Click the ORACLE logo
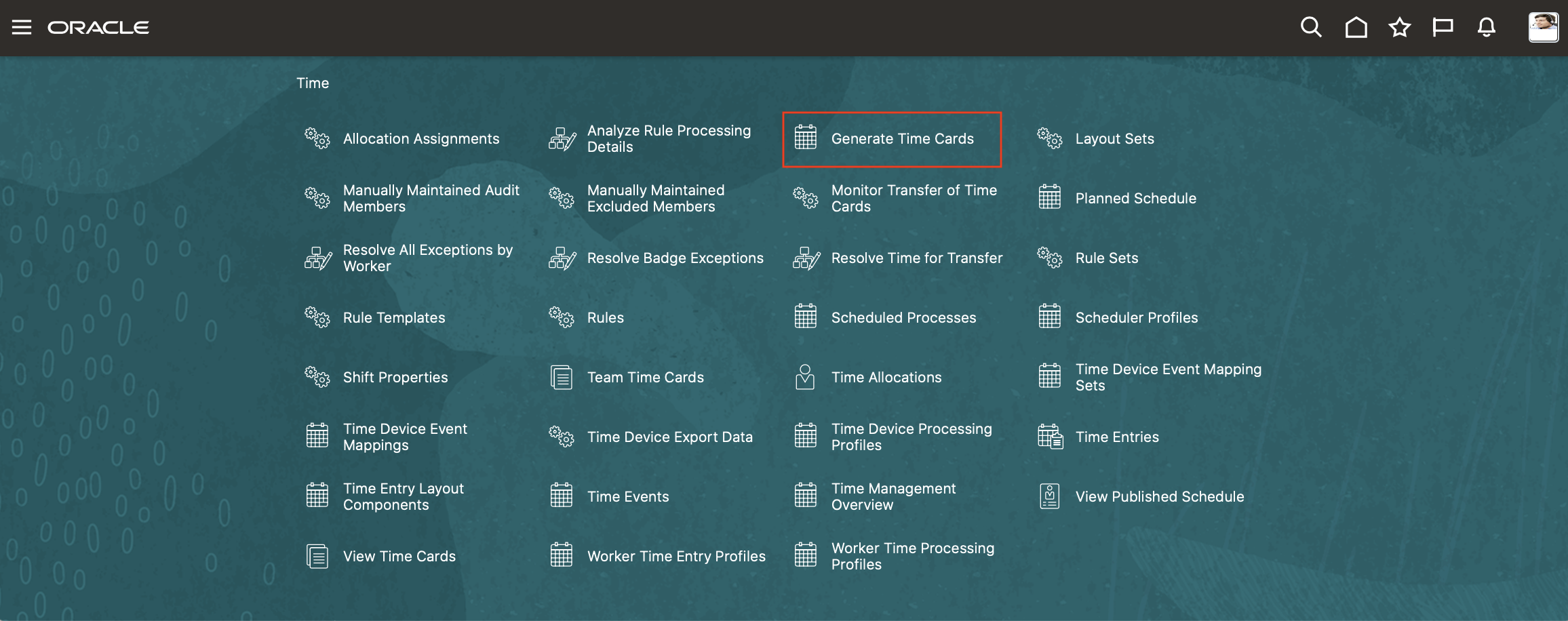 (x=98, y=27)
